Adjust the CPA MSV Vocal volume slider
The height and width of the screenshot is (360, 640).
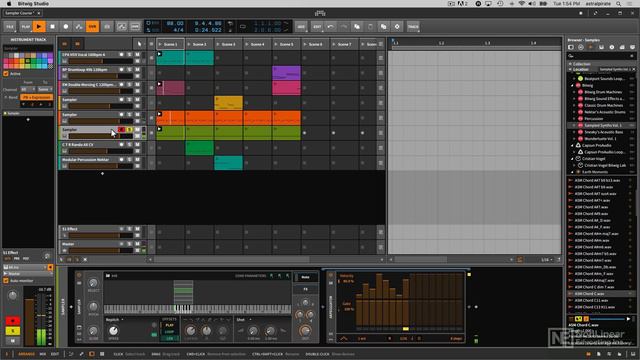click(x=100, y=61)
